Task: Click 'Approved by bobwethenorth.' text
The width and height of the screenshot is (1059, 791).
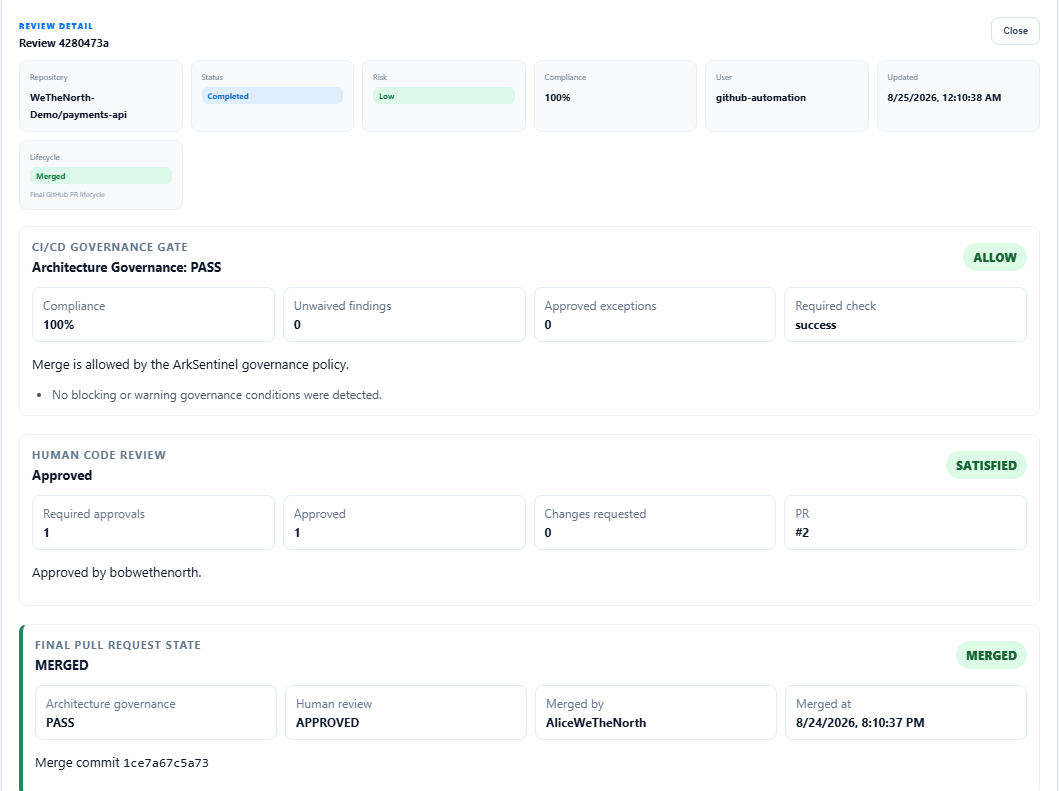Action: [x=116, y=573]
